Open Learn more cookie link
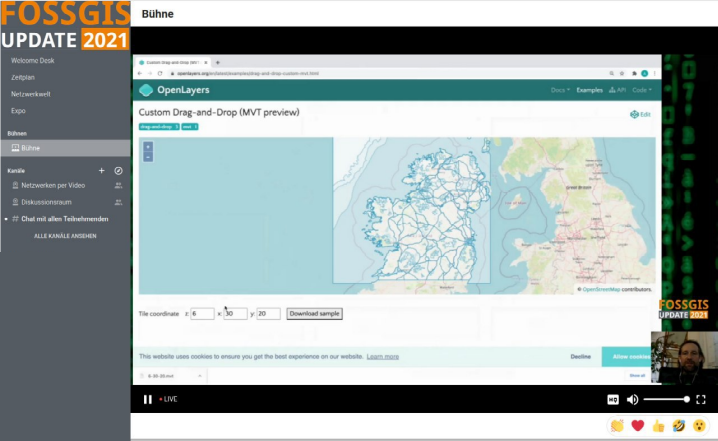This screenshot has height=441, width=718. pos(382,357)
